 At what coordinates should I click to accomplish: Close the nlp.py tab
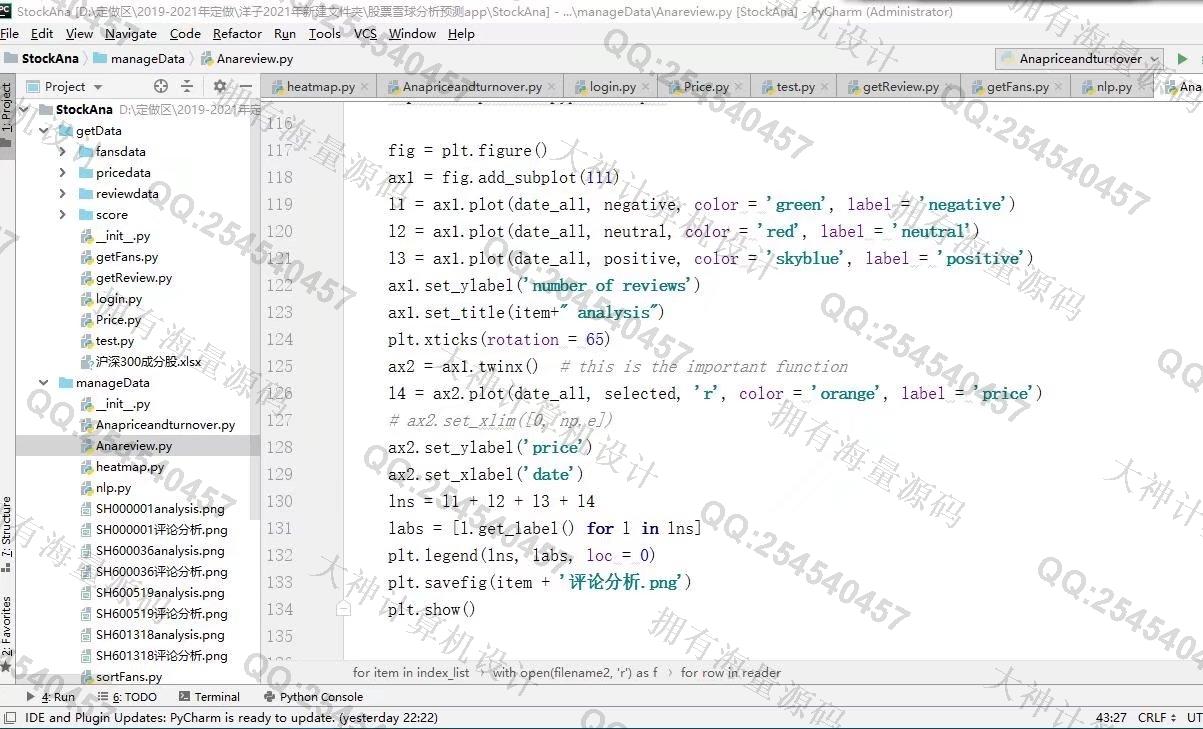click(1141, 87)
